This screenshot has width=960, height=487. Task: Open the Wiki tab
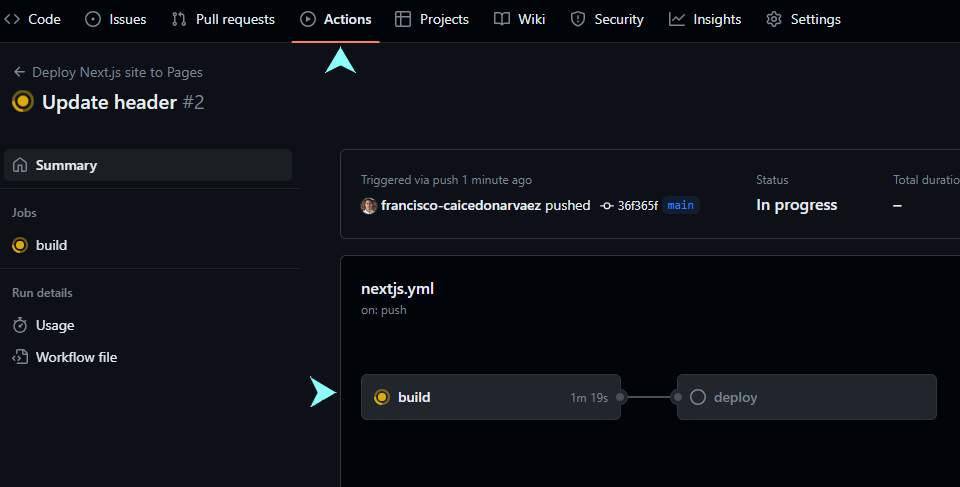(x=520, y=20)
